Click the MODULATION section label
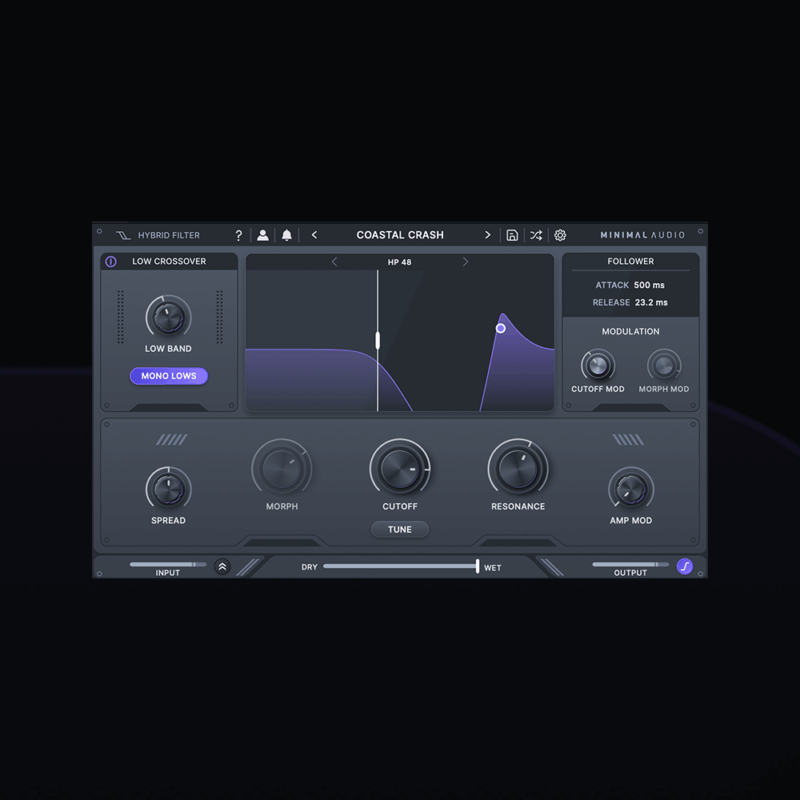800x800 pixels. coord(631,332)
